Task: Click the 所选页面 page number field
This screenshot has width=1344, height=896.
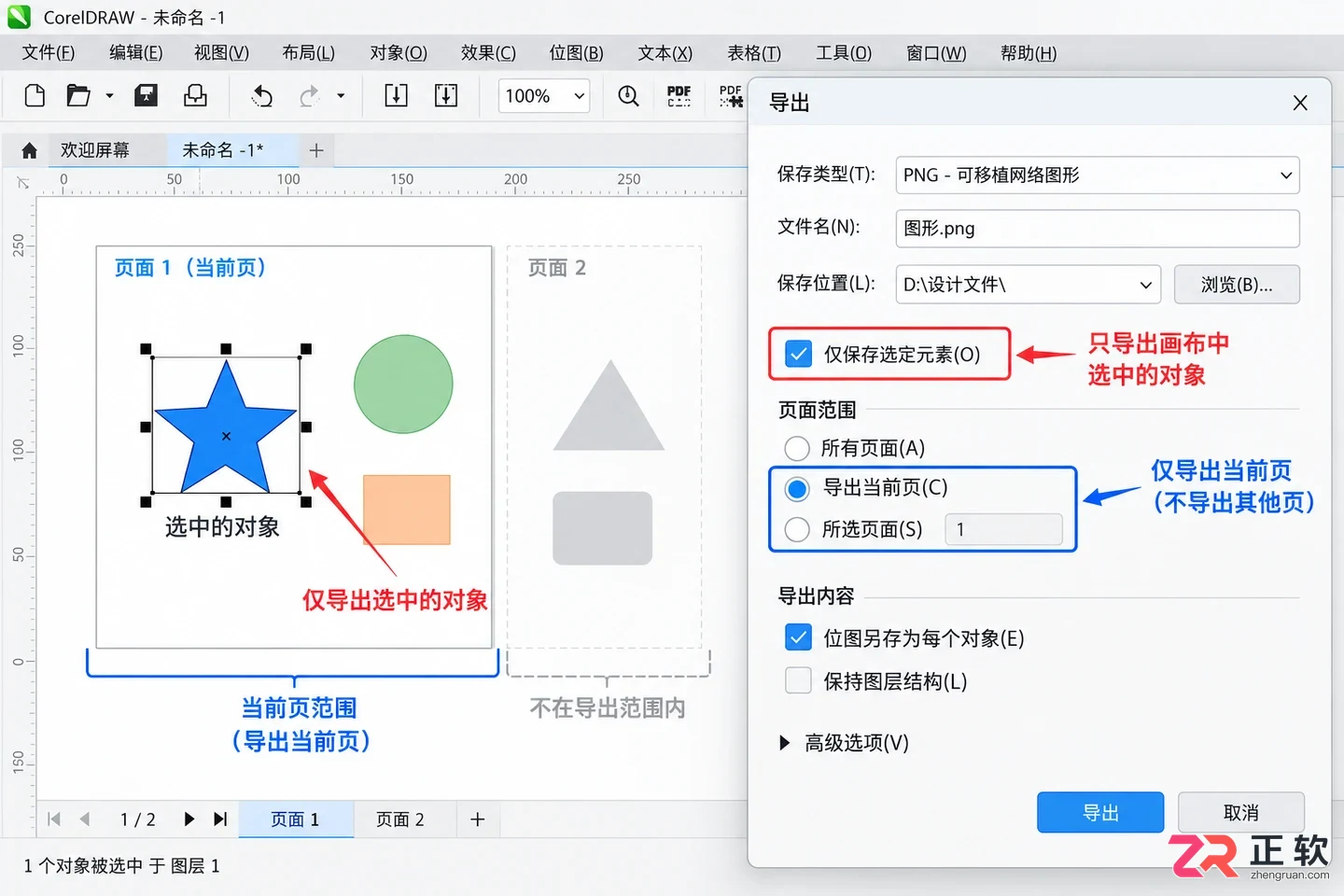Action: (1004, 530)
